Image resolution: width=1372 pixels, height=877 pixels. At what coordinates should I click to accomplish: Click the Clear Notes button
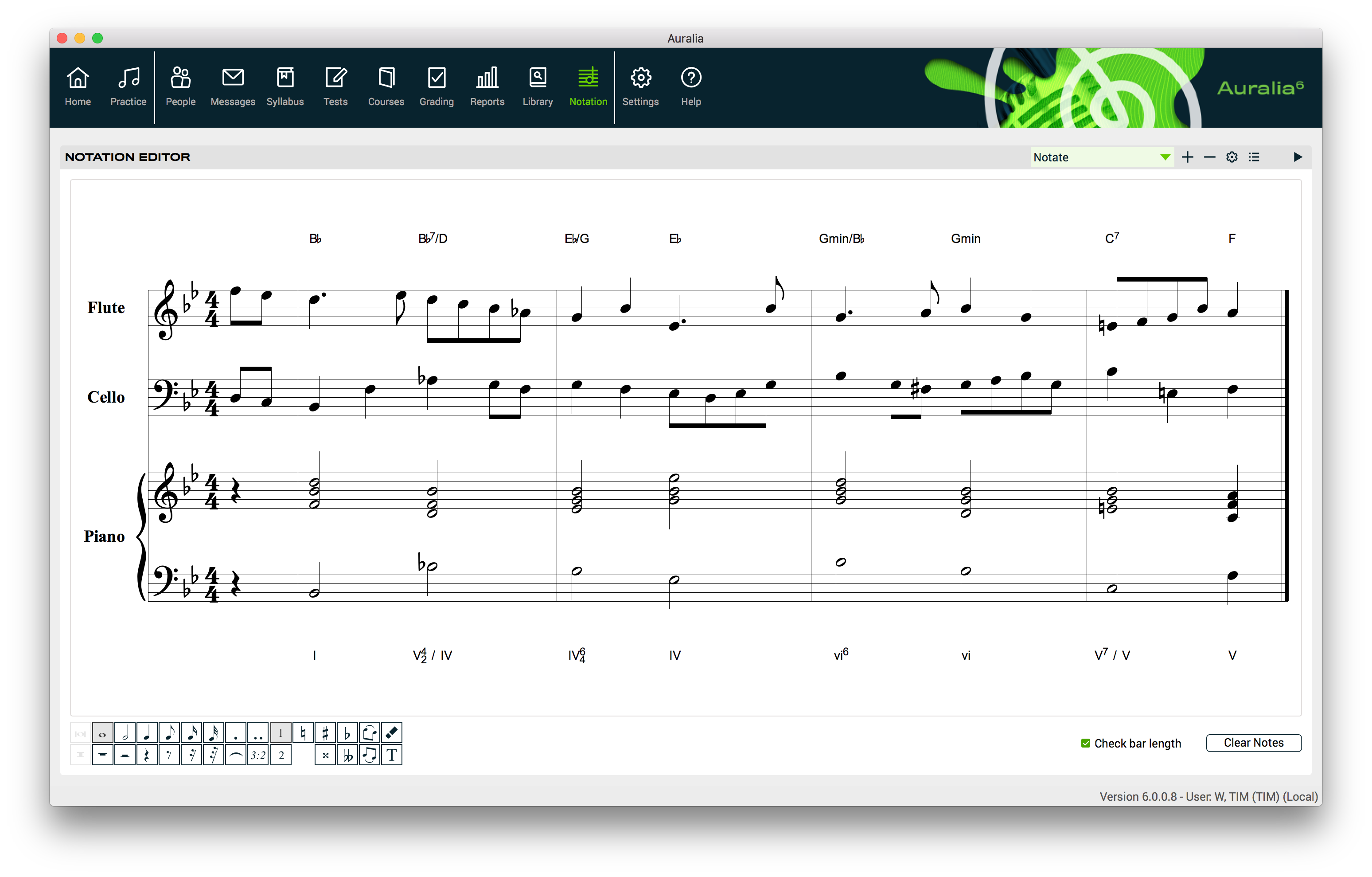coord(1253,742)
